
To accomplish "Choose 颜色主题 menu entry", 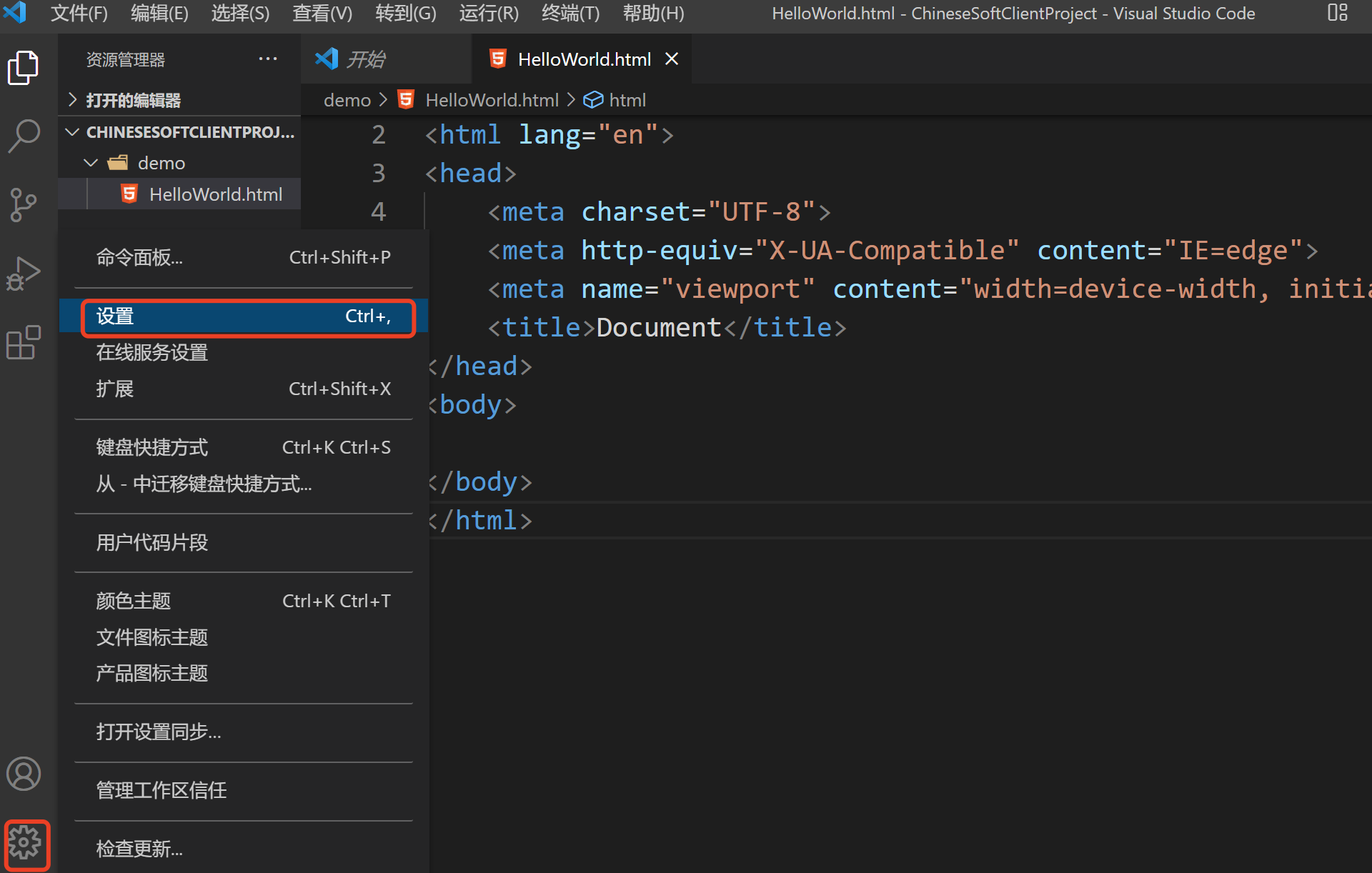I will [244, 601].
